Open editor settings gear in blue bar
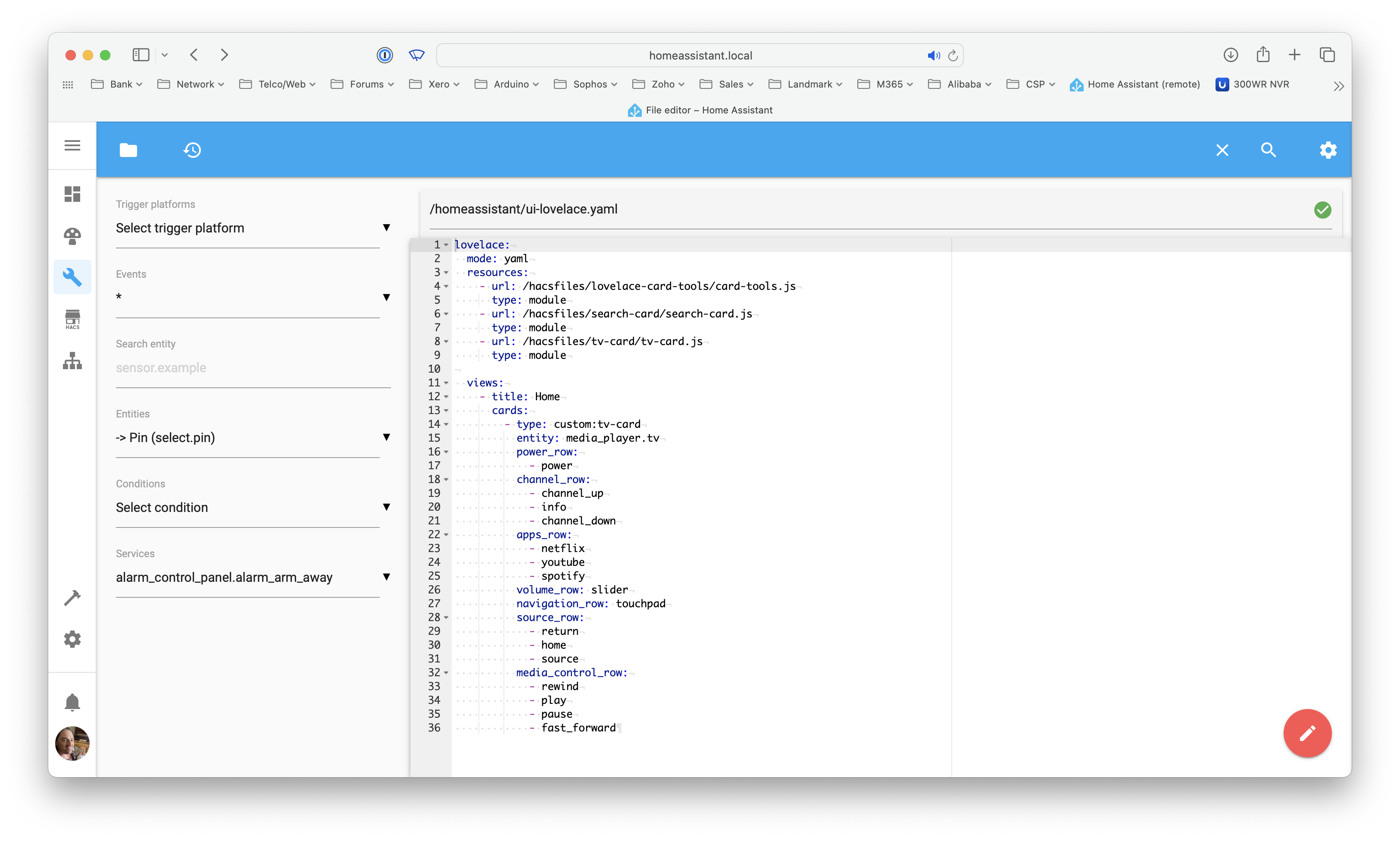1400x841 pixels. click(1328, 150)
